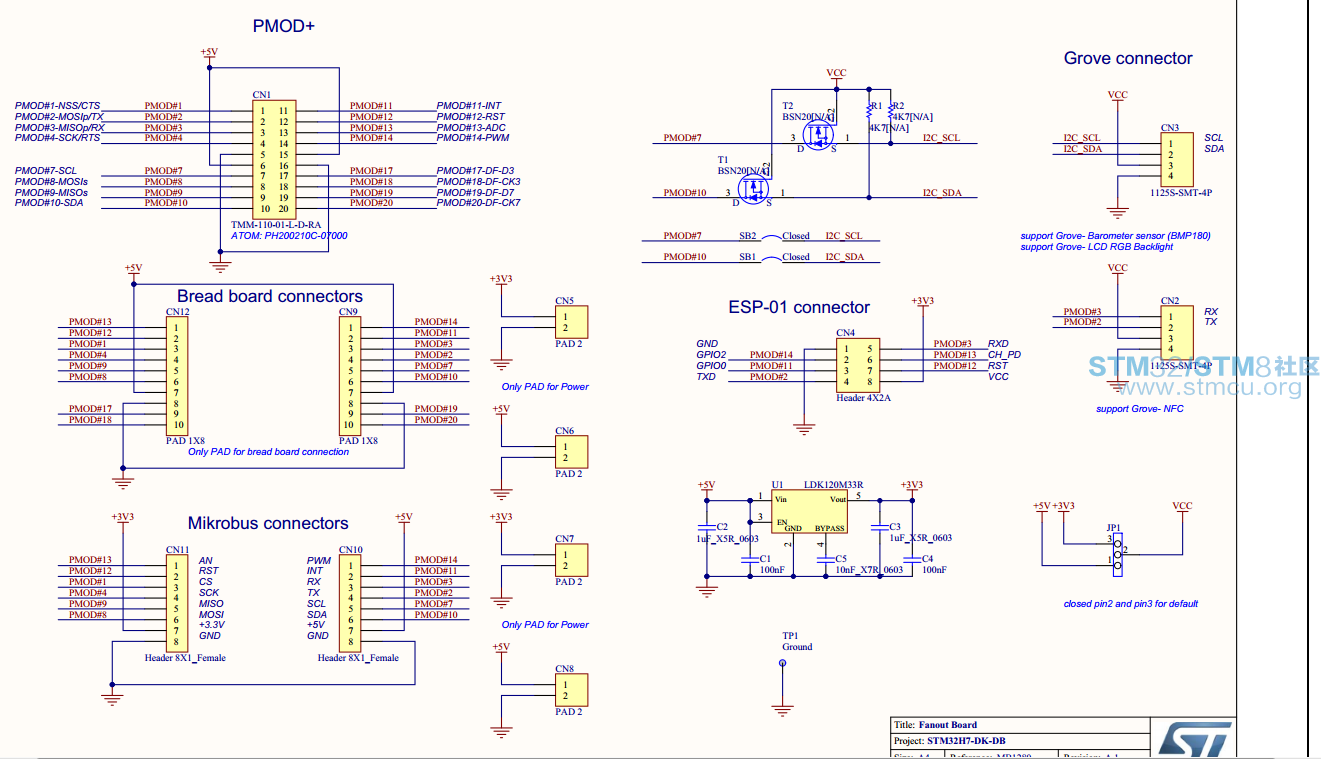Screen dimensions: 1321x759
Task: Click the Mikrobus connectors heading
Action: [268, 523]
